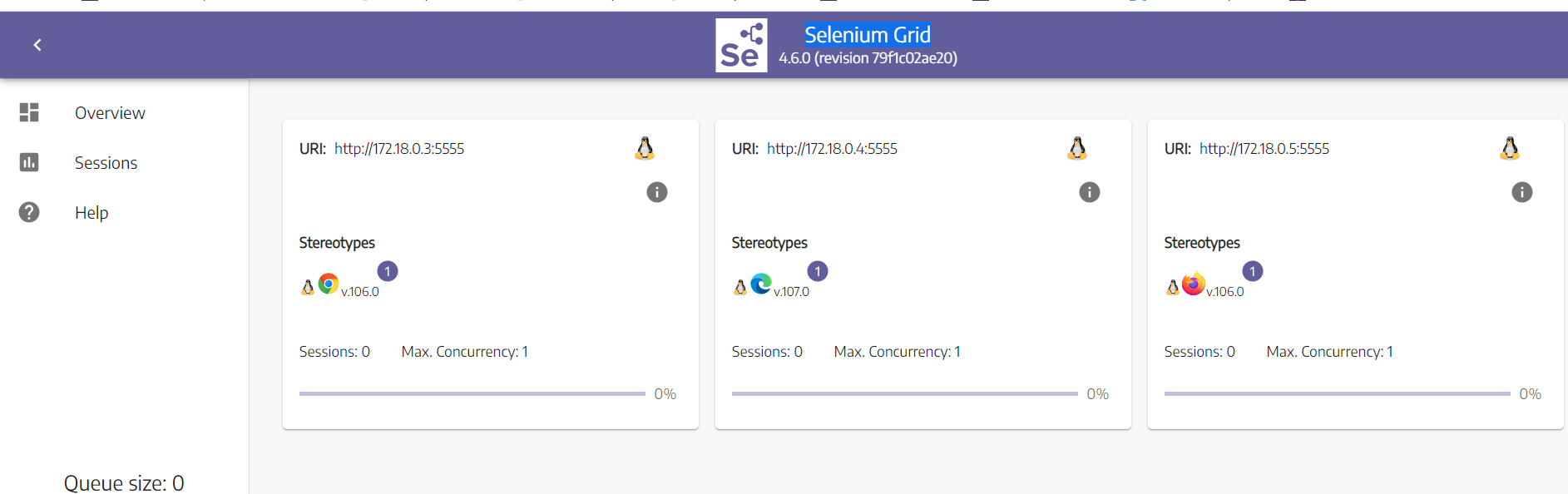Show node details for http://172.18.0.5:5555
Image resolution: width=1568 pixels, height=494 pixels.
(x=1522, y=192)
